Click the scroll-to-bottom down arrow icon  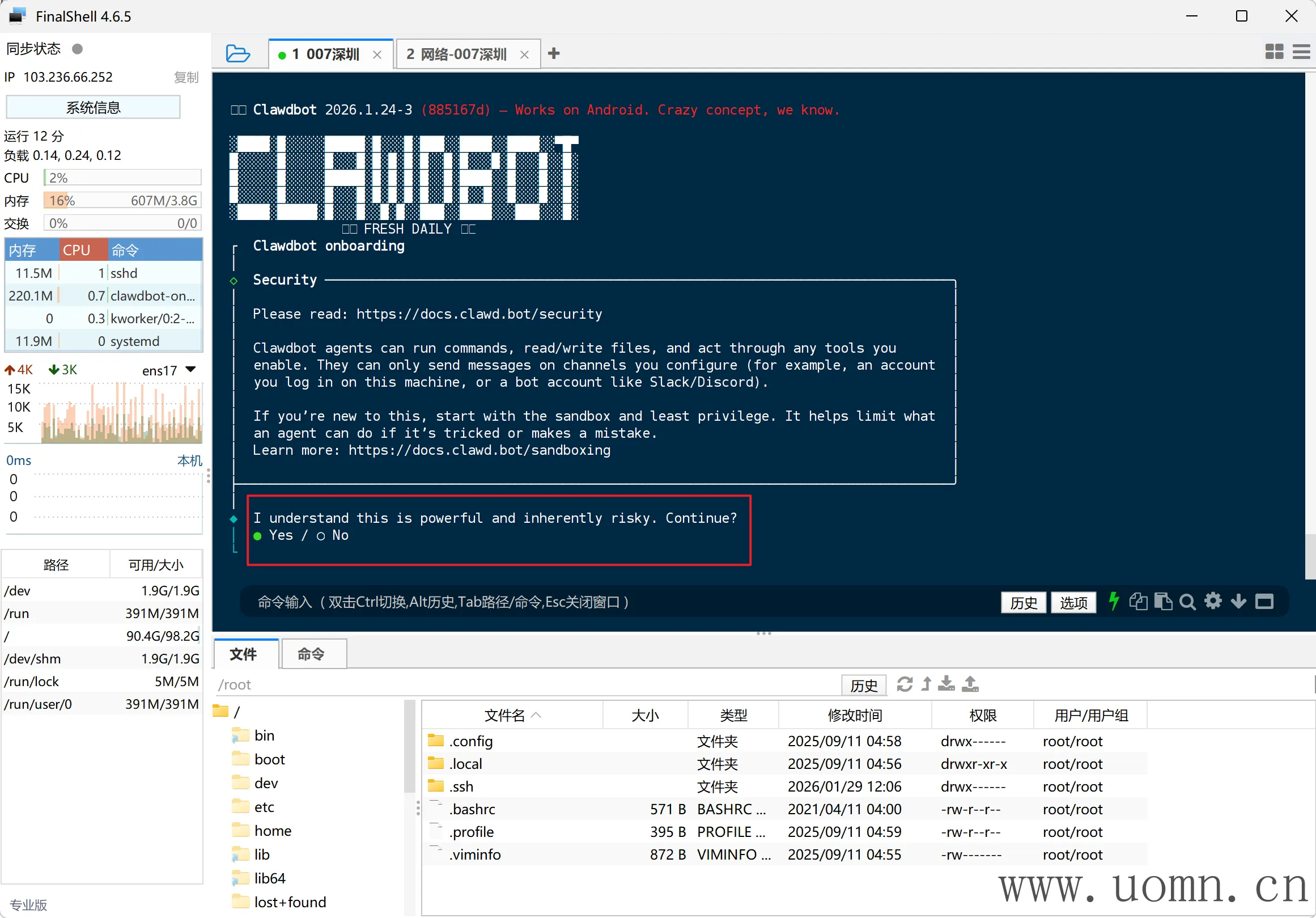[x=1238, y=602]
